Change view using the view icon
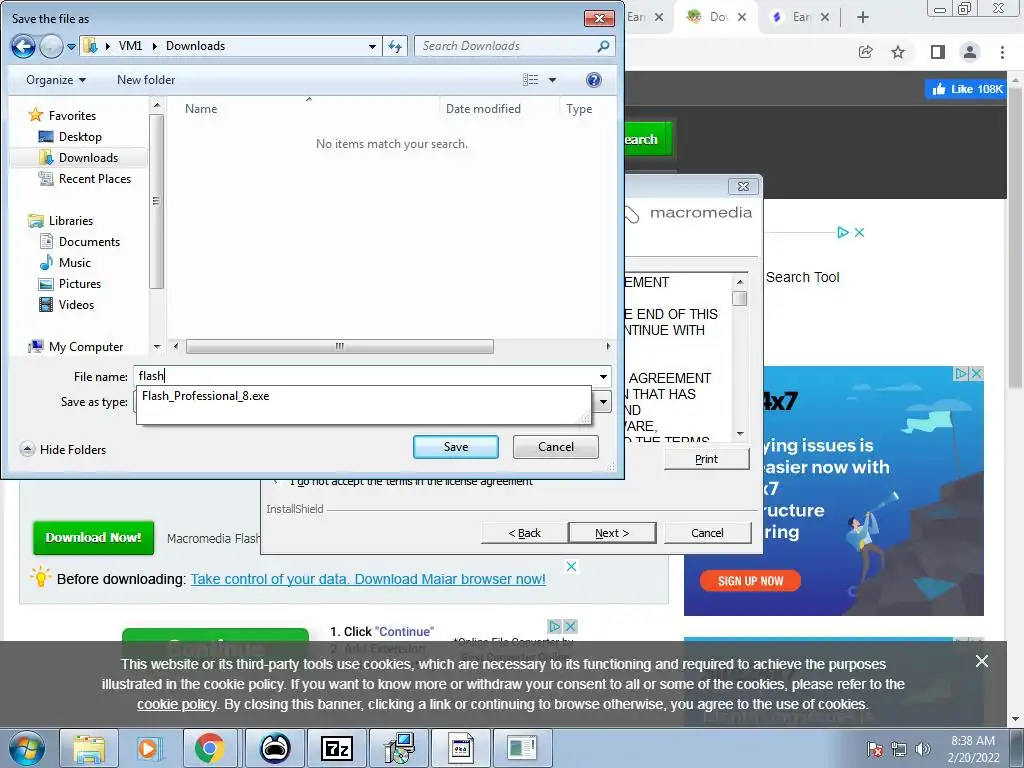Viewport: 1024px width, 768px height. (x=530, y=80)
